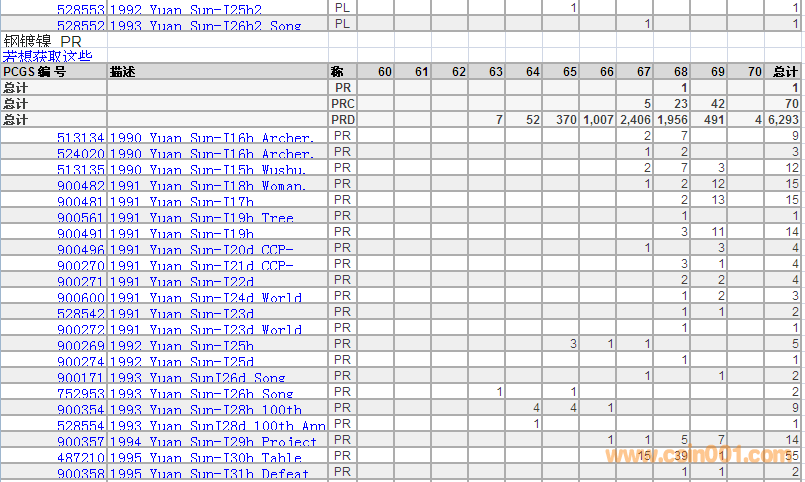
Task: Open PCGS number 524020 link
Action: coord(80,154)
